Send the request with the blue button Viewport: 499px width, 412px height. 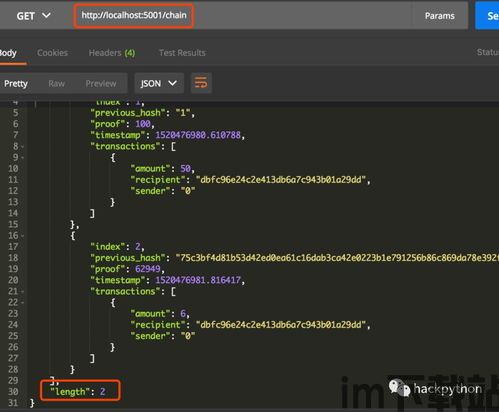[x=488, y=16]
